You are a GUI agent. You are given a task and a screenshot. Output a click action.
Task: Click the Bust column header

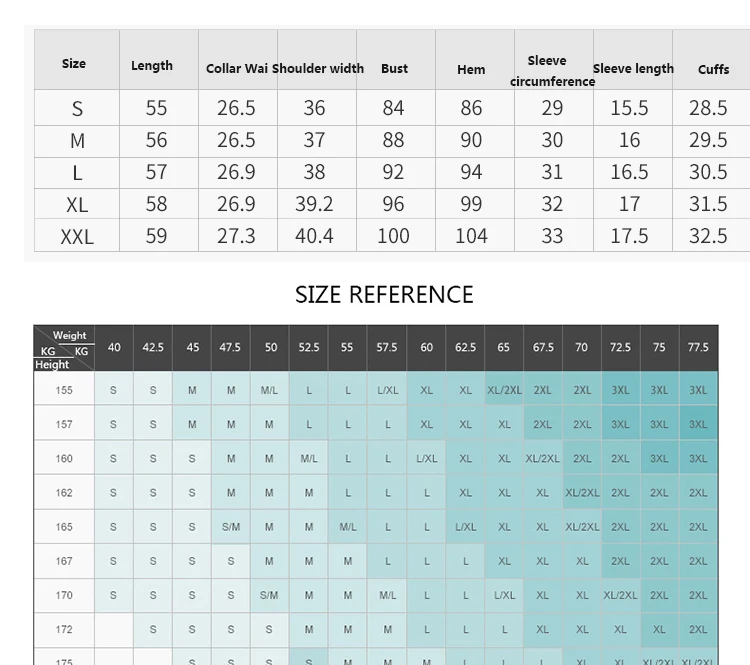[x=395, y=68]
